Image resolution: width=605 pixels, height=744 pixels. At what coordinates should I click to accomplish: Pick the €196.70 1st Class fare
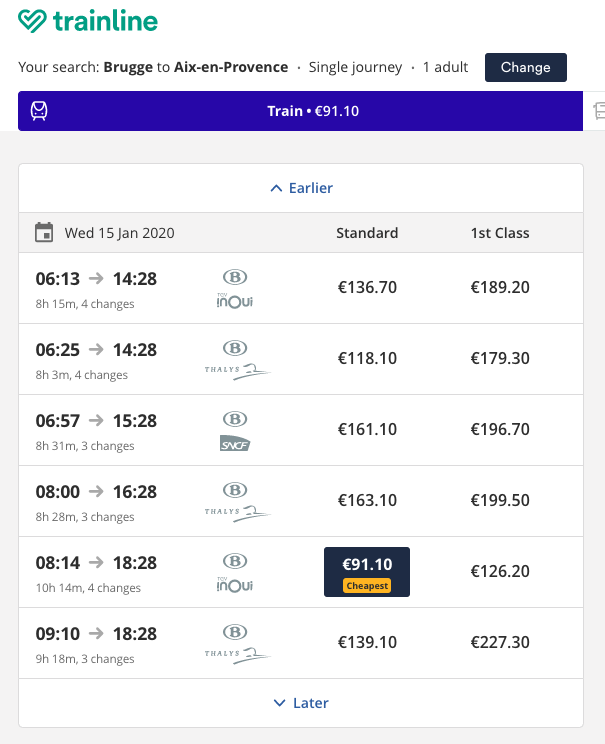(x=500, y=430)
